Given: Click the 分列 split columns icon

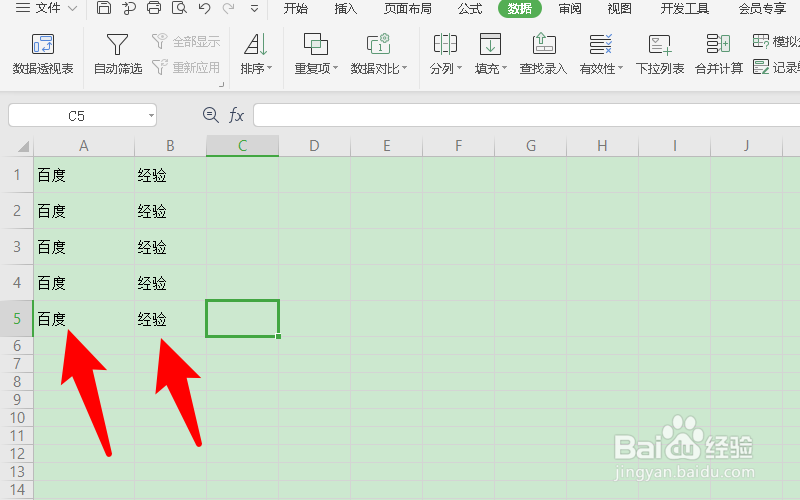Looking at the screenshot, I should (445, 44).
